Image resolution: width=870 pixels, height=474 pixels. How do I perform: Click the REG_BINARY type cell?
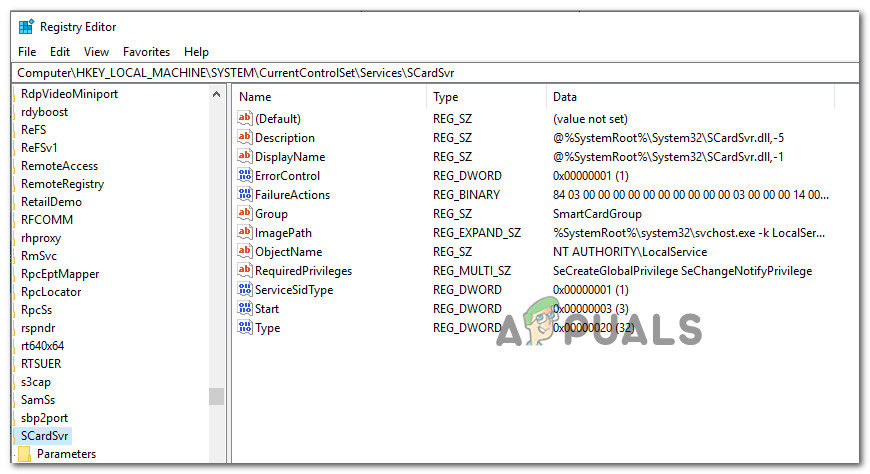point(466,195)
